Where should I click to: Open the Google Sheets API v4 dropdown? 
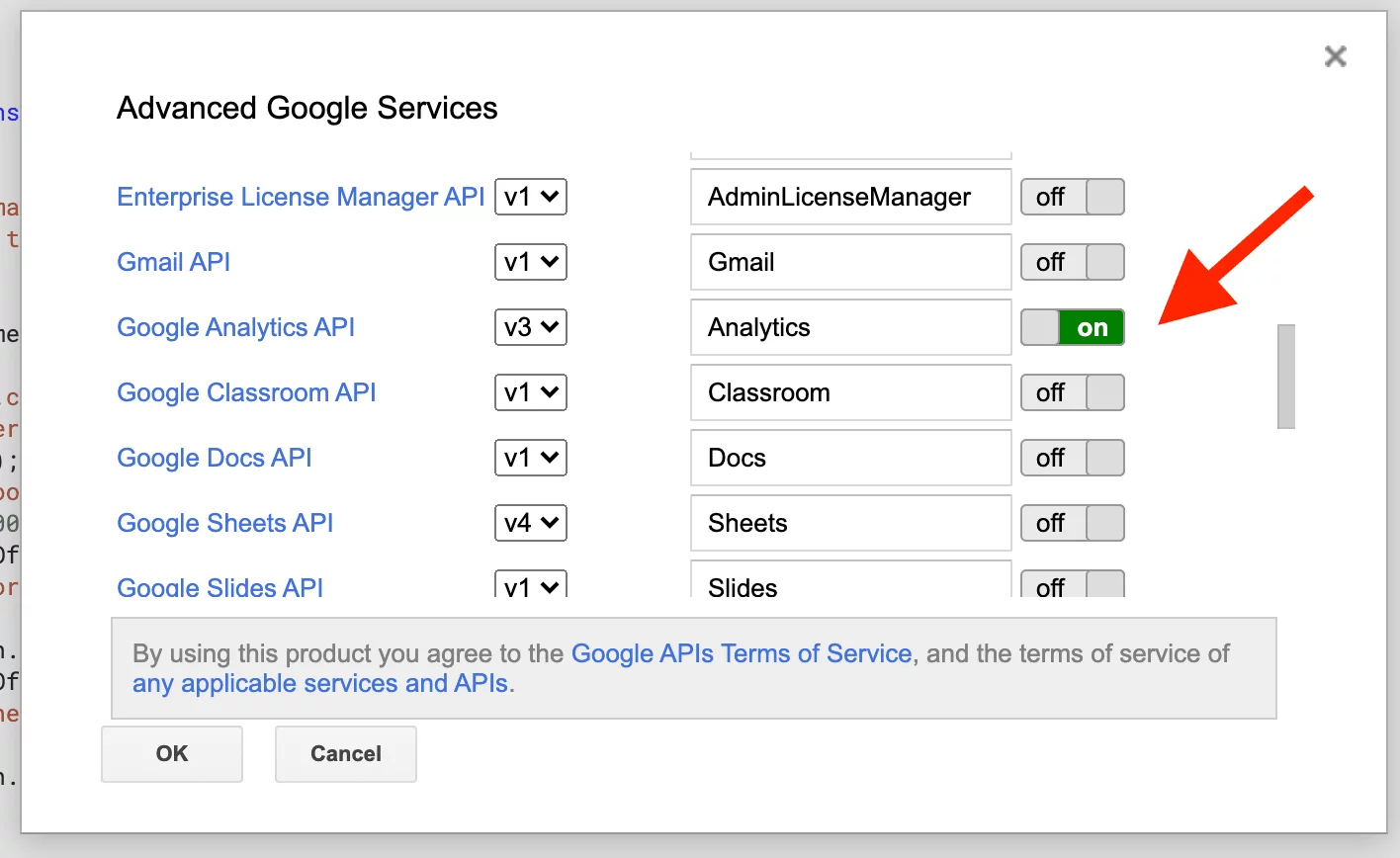point(531,523)
